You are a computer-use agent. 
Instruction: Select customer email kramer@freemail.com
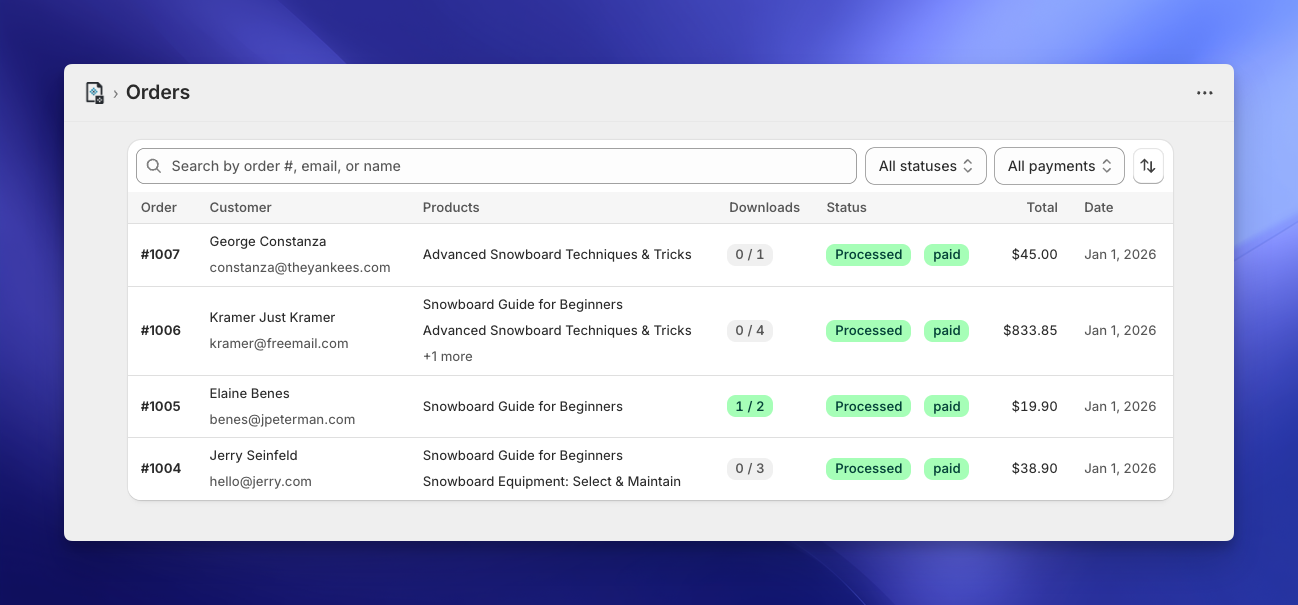[279, 344]
